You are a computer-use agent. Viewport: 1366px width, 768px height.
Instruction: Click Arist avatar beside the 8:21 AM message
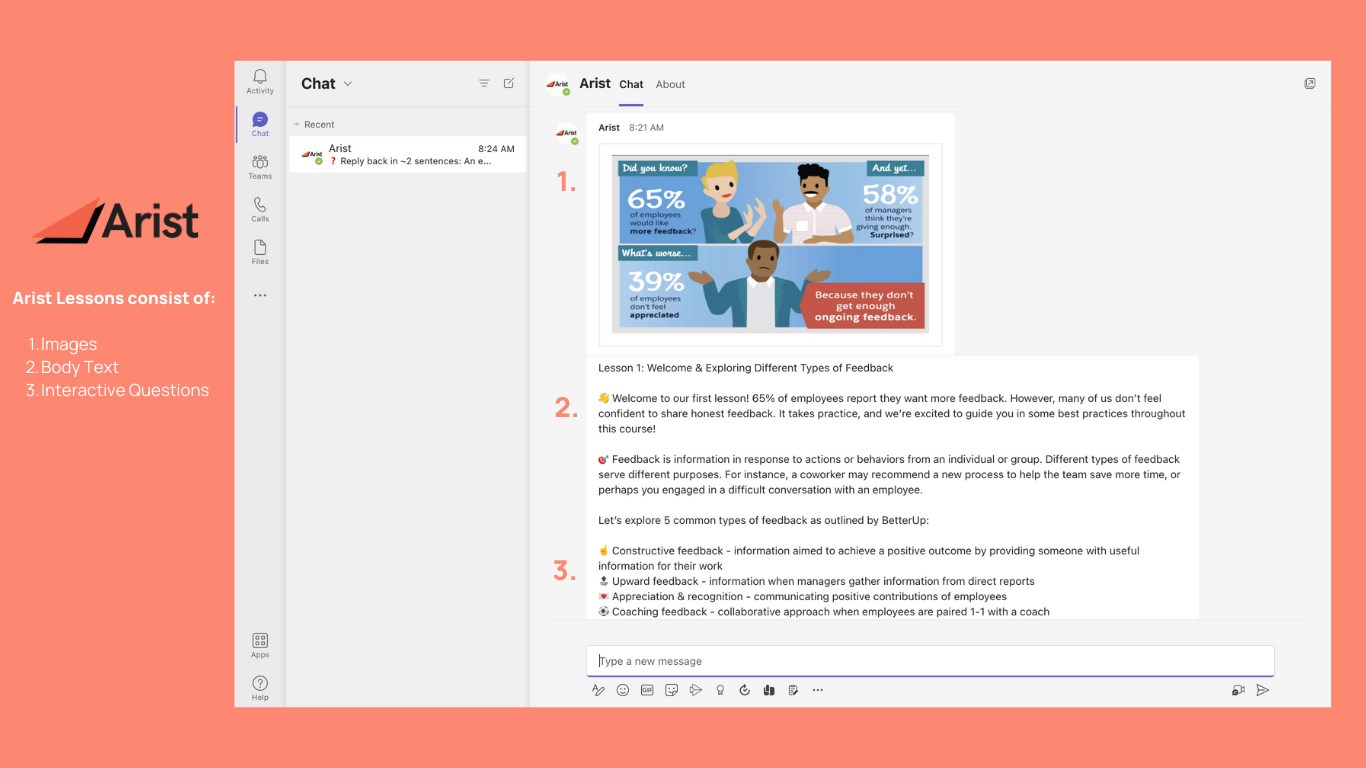[x=567, y=133]
